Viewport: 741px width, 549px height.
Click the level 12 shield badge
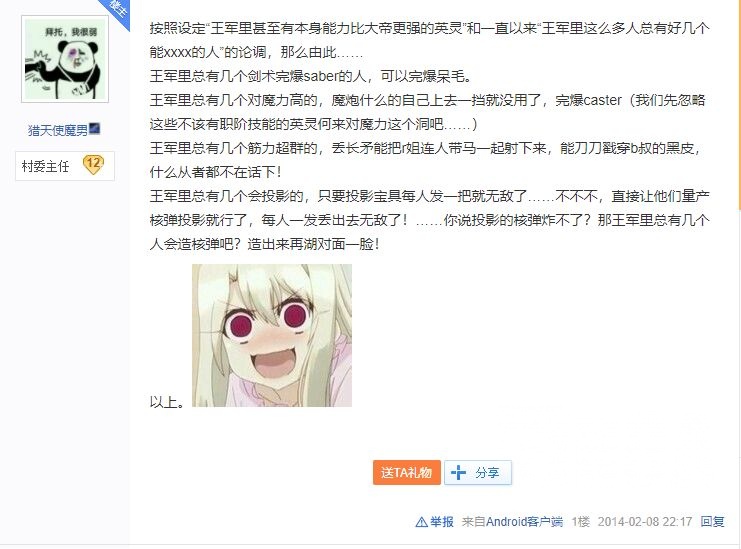[x=93, y=164]
